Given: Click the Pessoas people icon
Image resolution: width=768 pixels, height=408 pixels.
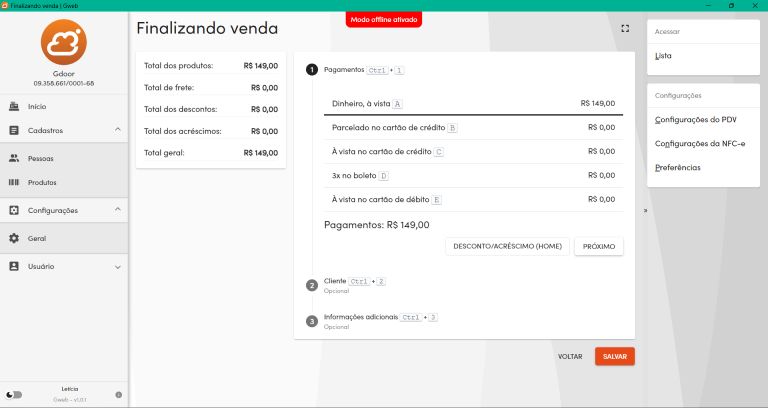Looking at the screenshot, I should point(14,158).
